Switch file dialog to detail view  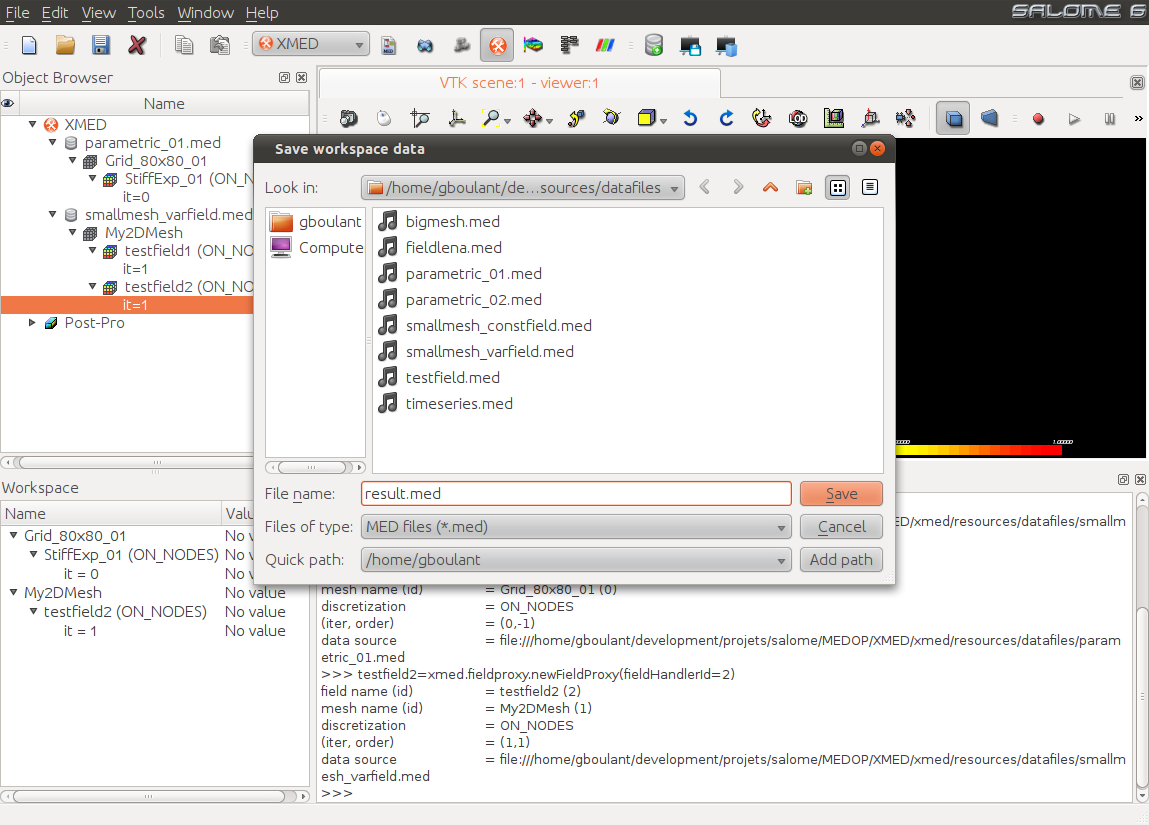coord(870,188)
